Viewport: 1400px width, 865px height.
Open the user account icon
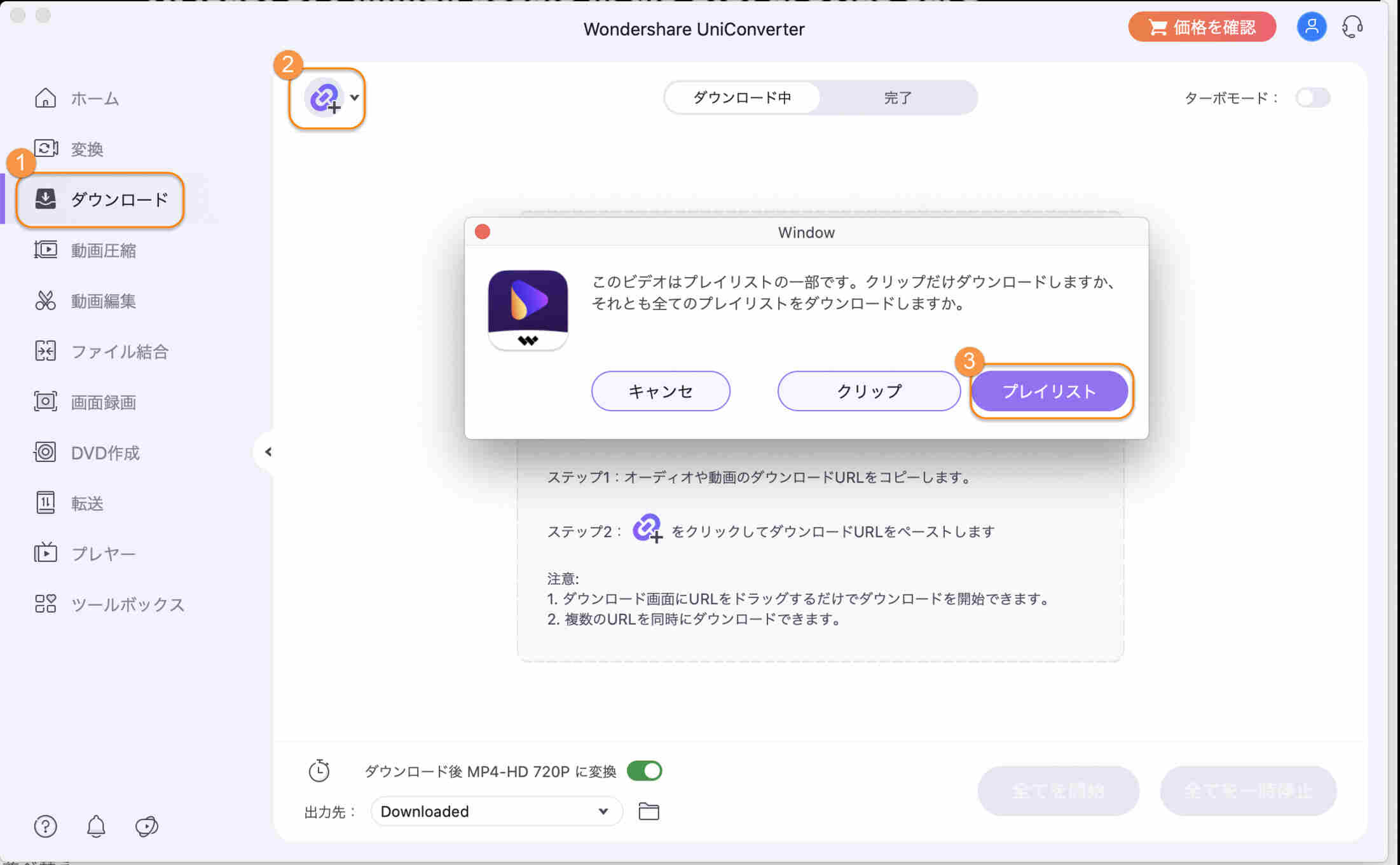(x=1311, y=27)
